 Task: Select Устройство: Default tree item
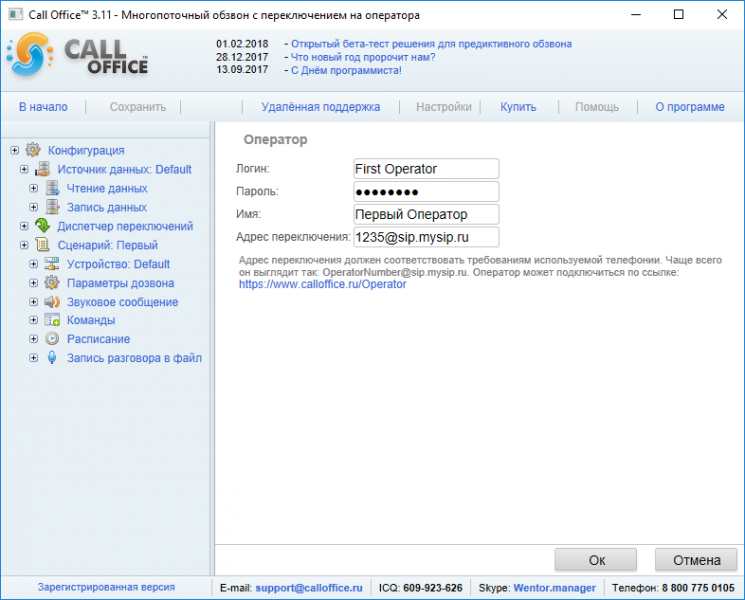118,264
